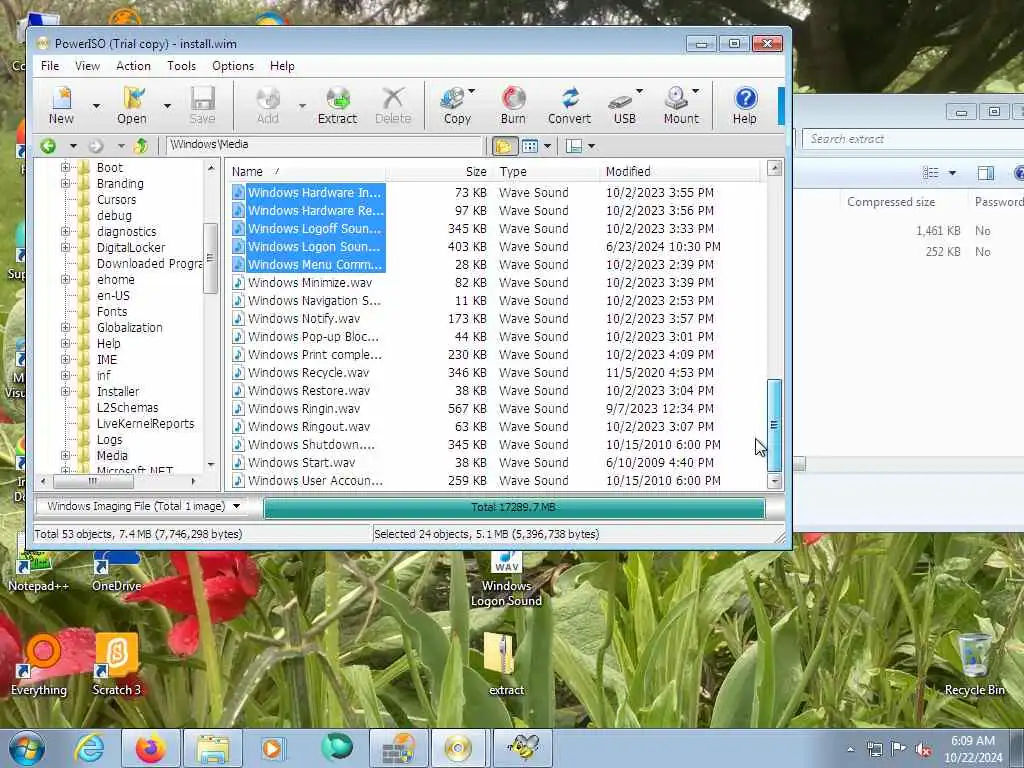
Task: Click the Copy toolbar icon
Action: click(x=456, y=105)
